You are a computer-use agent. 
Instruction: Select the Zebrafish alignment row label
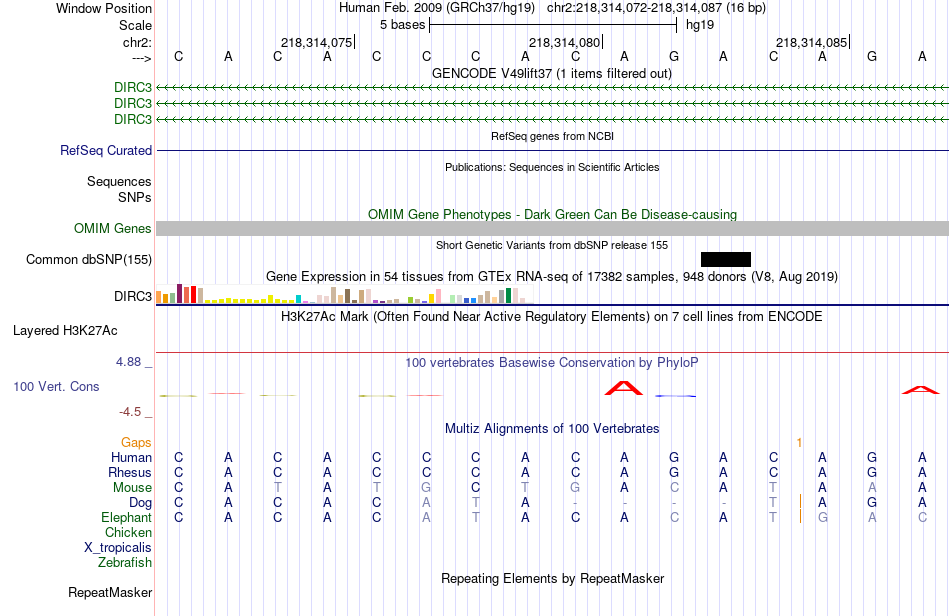point(125,562)
